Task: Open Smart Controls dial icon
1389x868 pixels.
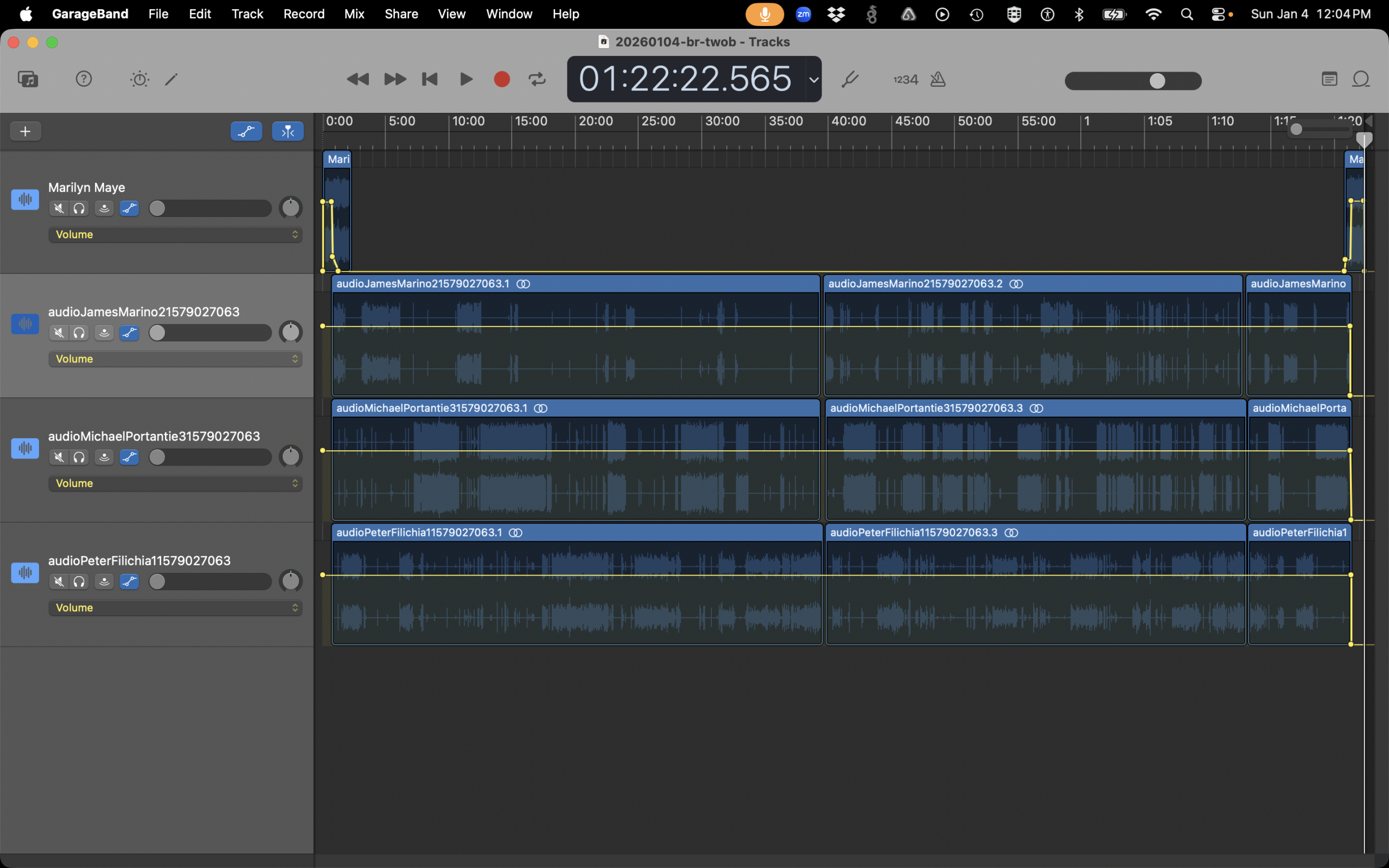Action: (x=139, y=79)
